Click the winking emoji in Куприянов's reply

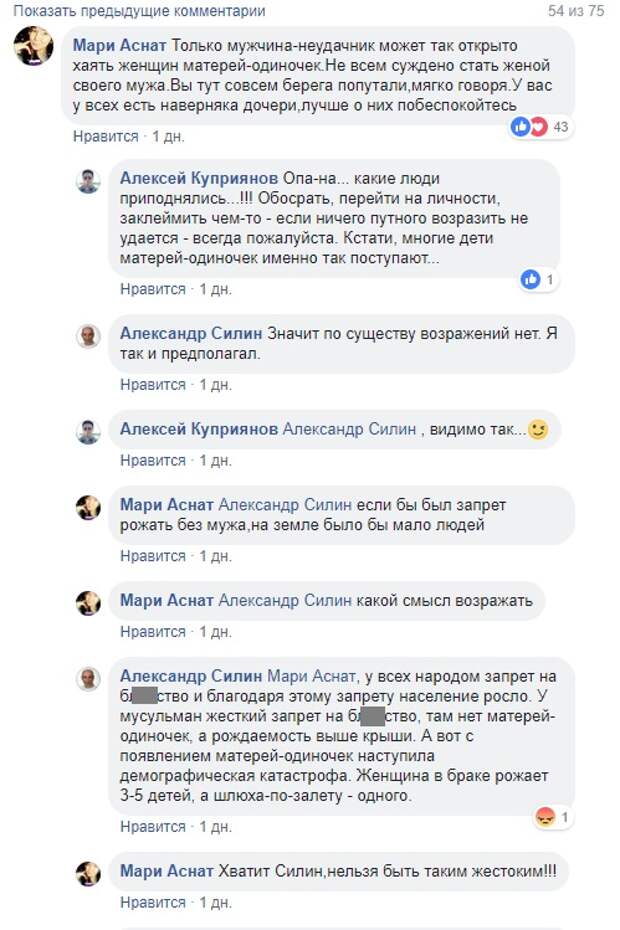(x=538, y=429)
